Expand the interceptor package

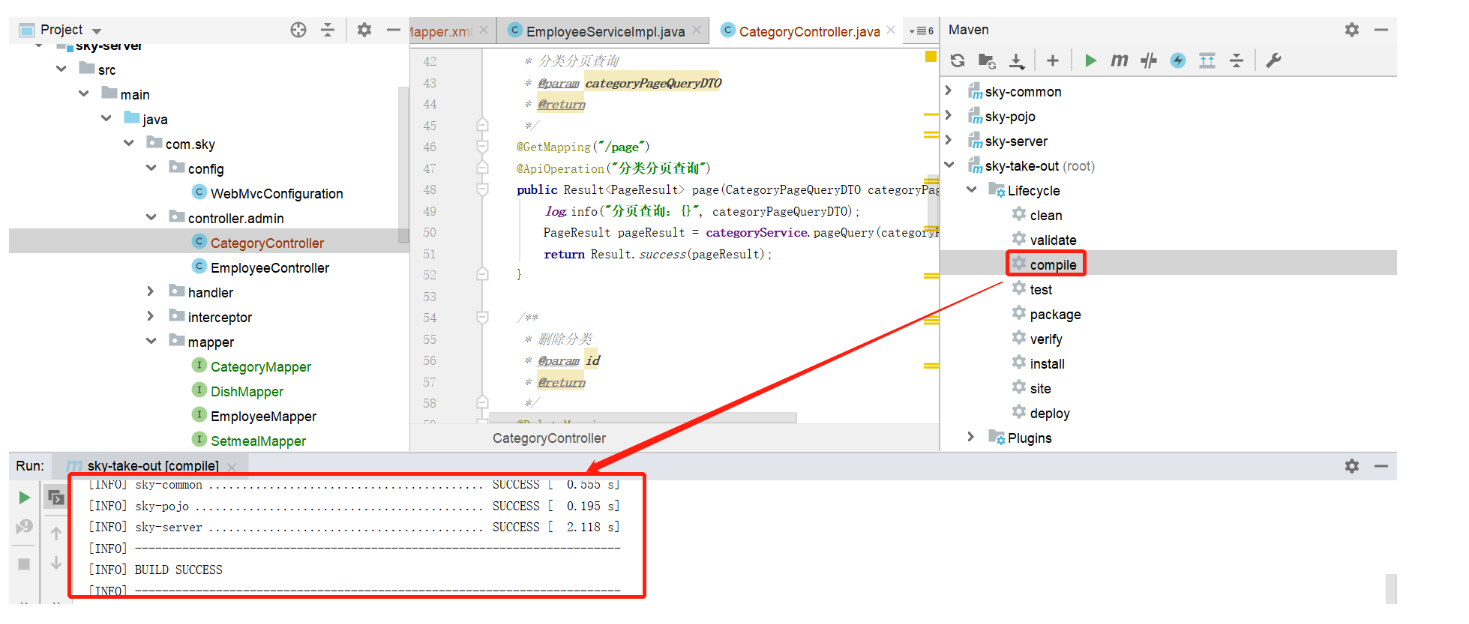pos(151,317)
